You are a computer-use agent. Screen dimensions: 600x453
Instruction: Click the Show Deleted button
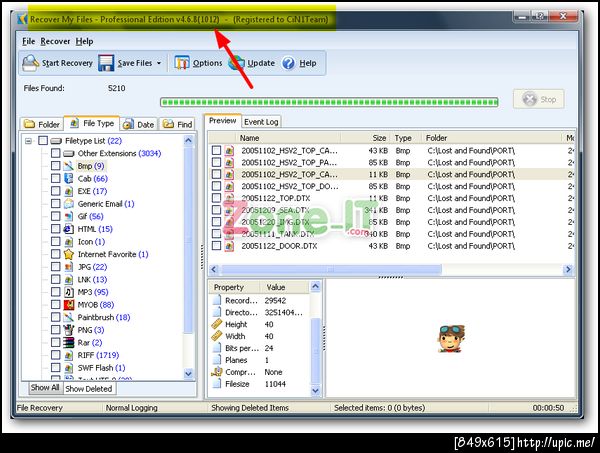pyautogui.click(x=88, y=389)
